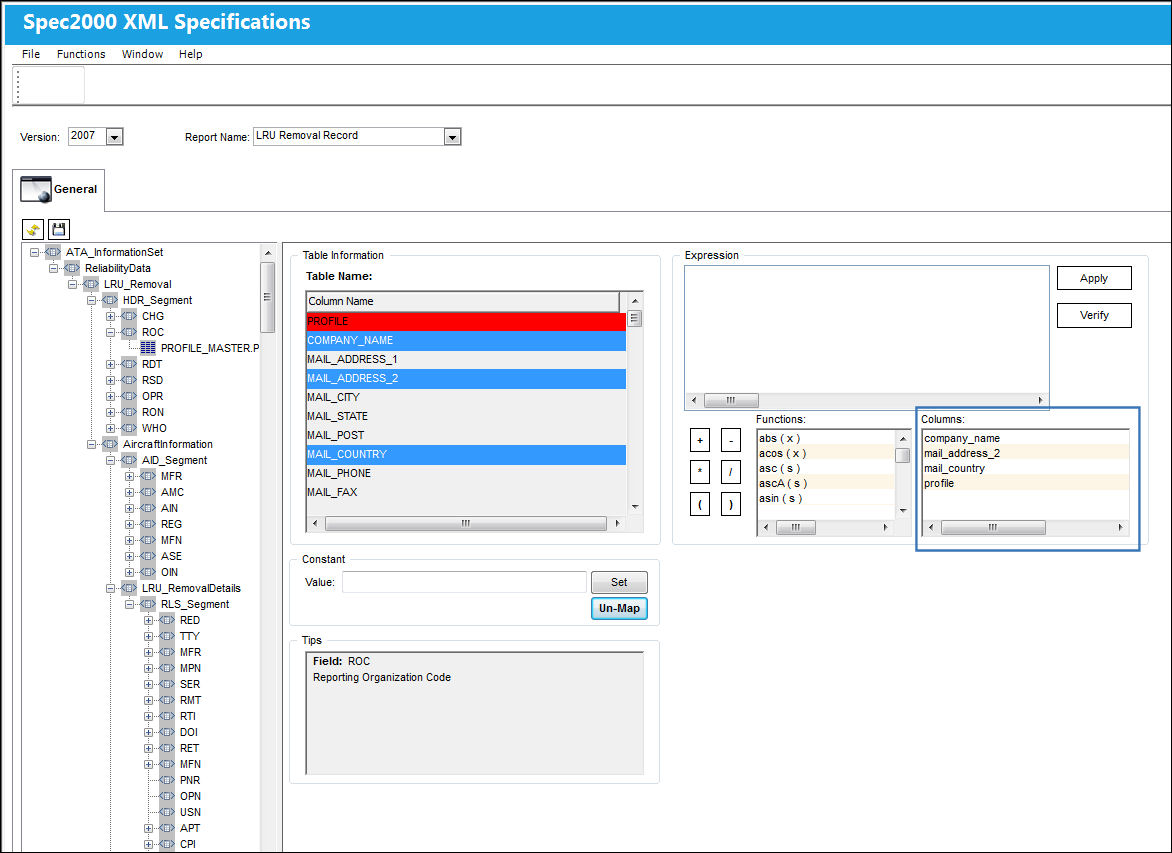
Task: Select the MAIL_CITY column row
Action: [466, 398]
